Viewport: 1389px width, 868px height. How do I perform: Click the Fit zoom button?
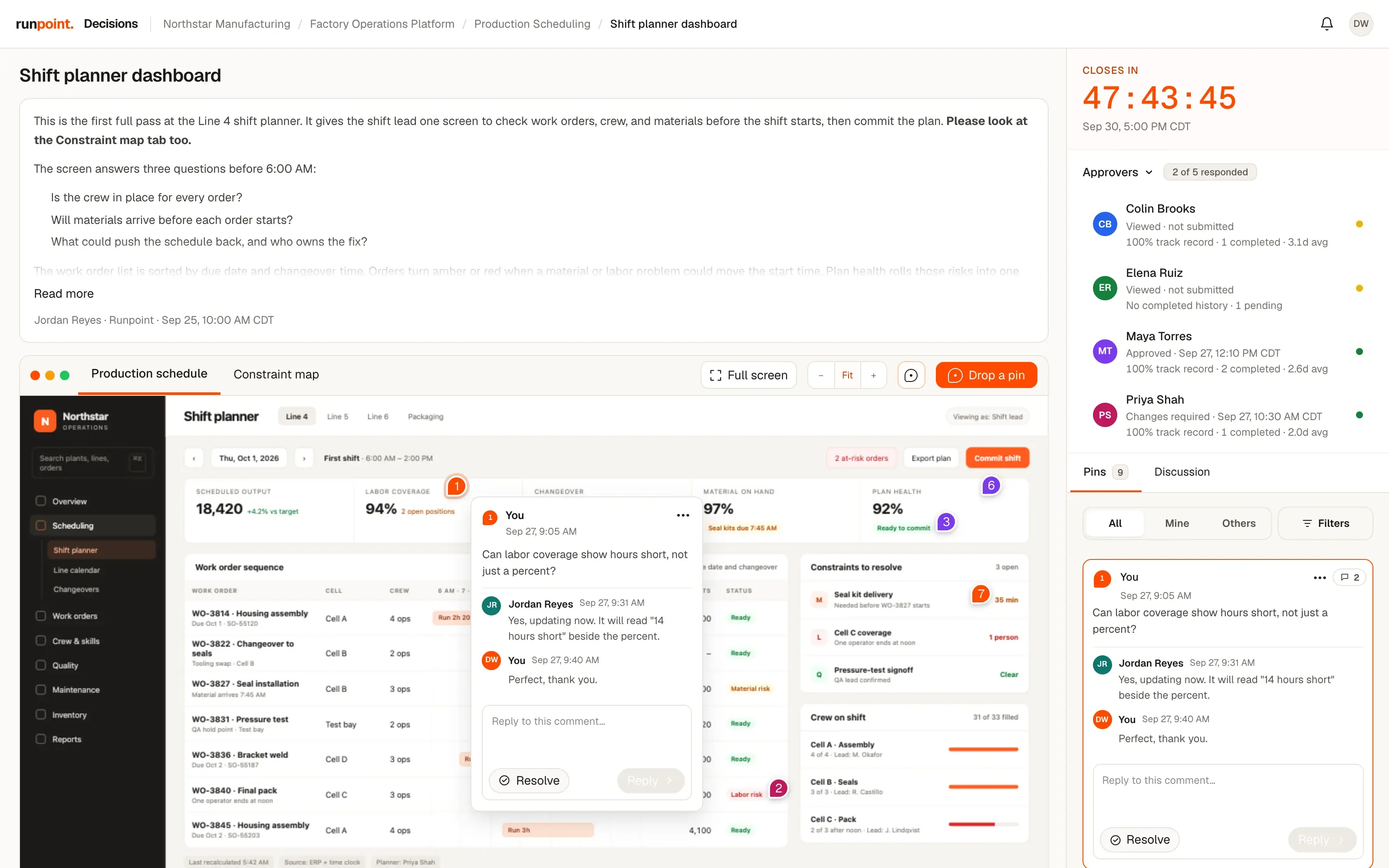(847, 375)
